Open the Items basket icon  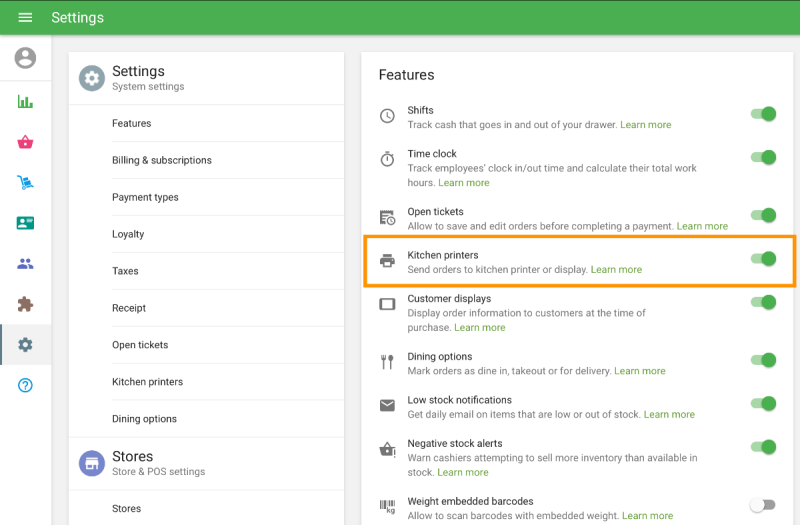(x=25, y=142)
